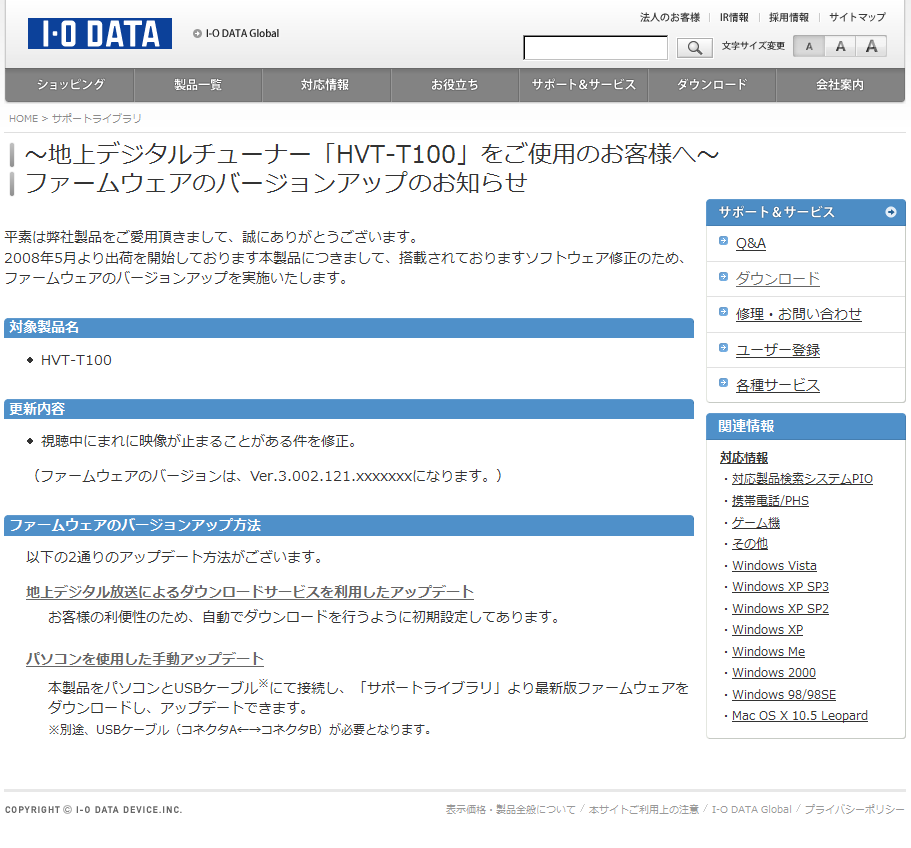Open the IR情報 link
The image size is (911, 848).
pyautogui.click(x=734, y=17)
